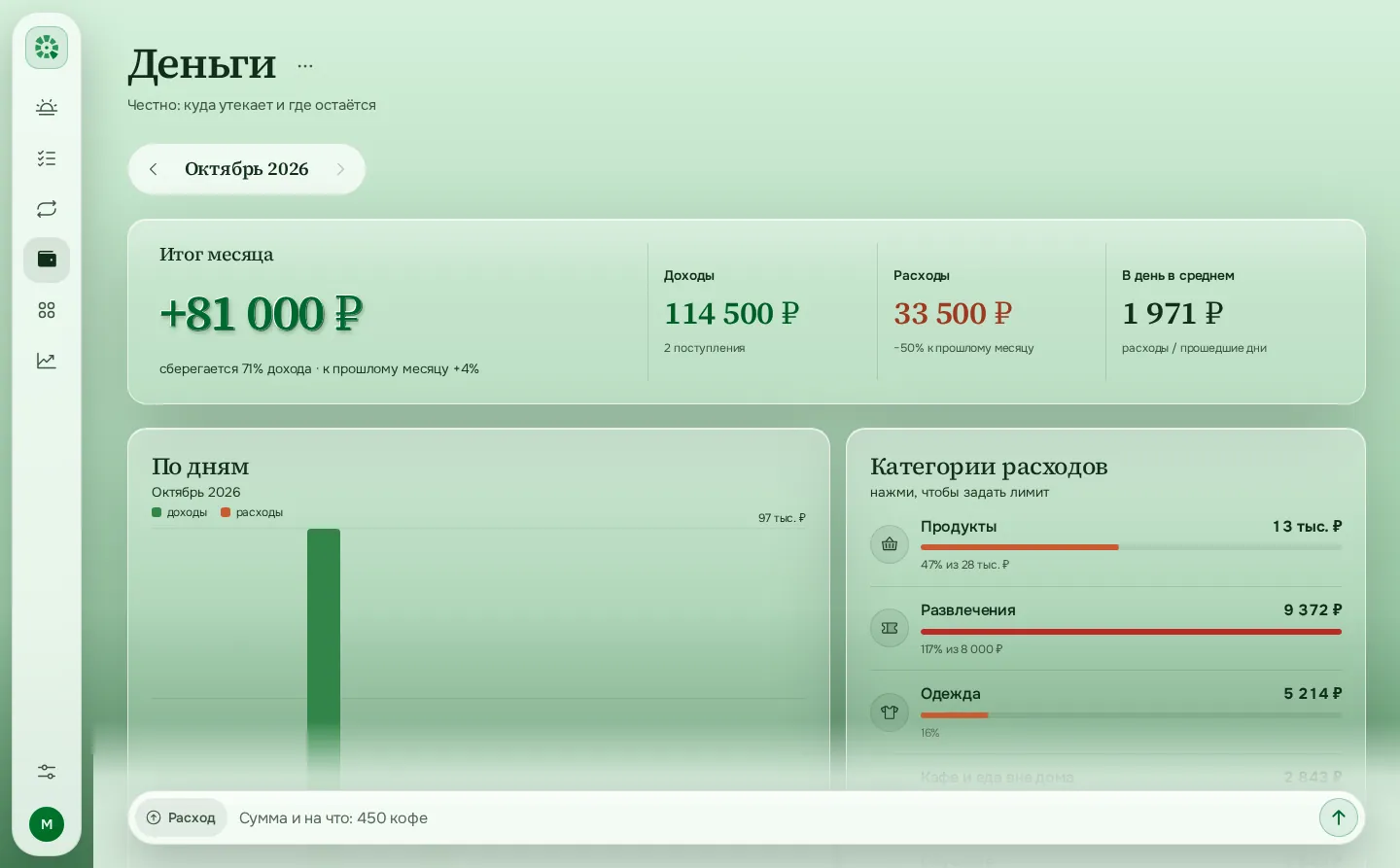
Task: Click the 114 500 ₽ income value
Action: (x=731, y=314)
